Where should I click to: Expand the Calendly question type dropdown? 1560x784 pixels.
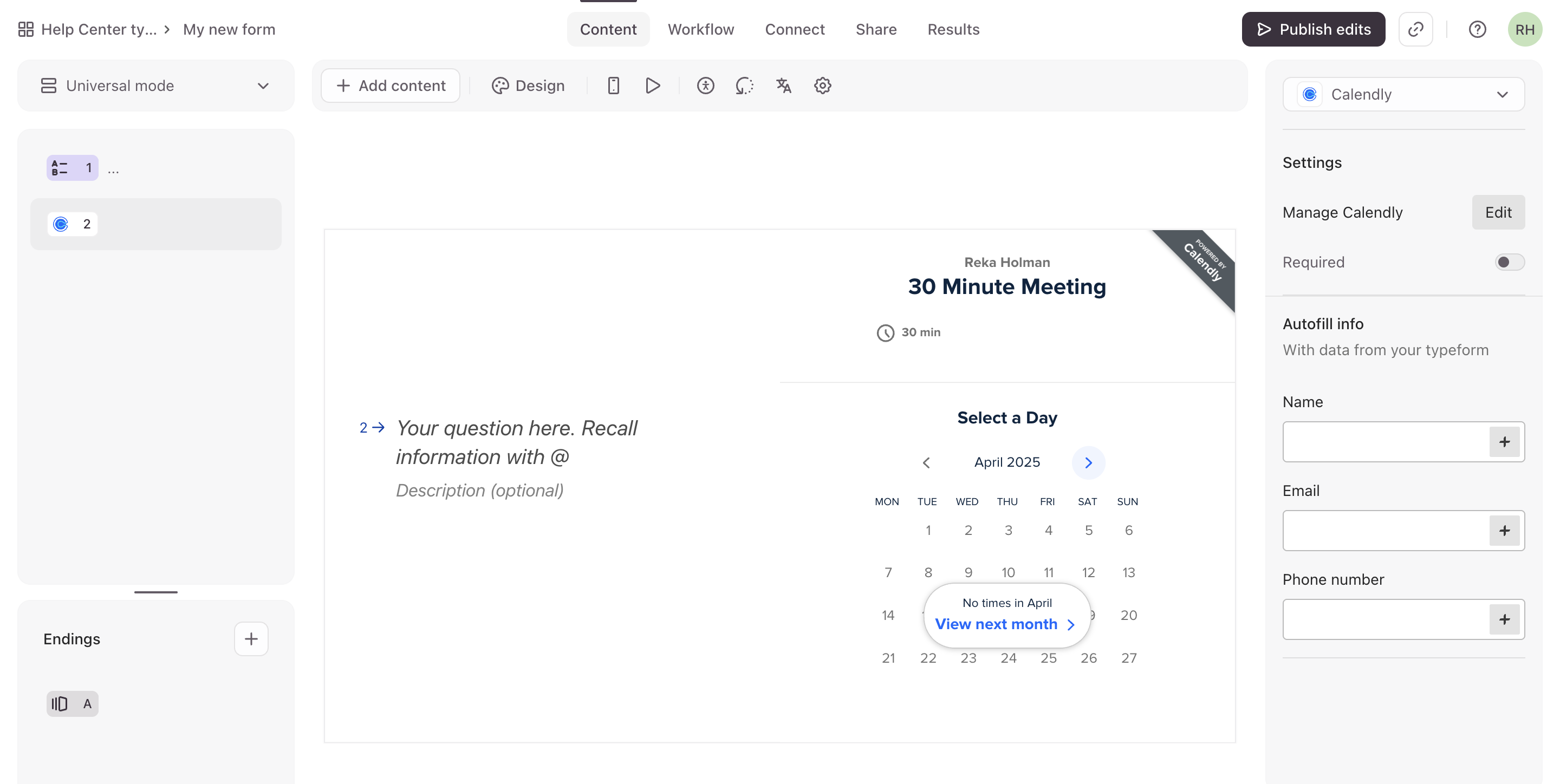[1403, 94]
